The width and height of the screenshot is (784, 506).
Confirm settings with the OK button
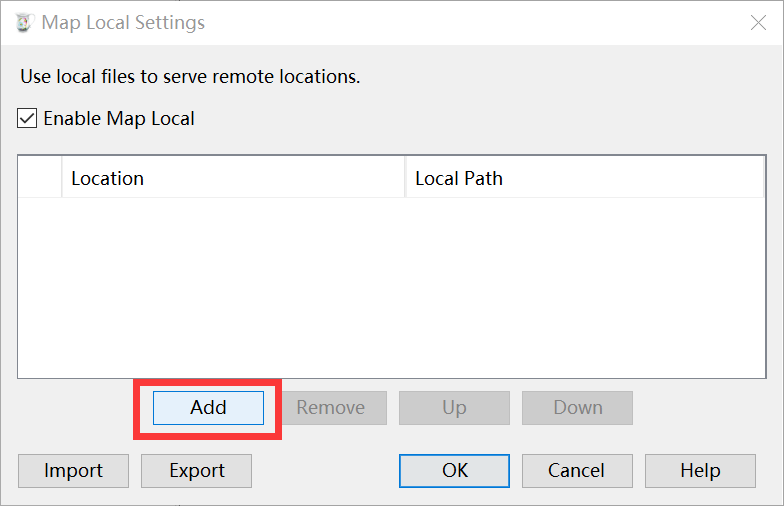coord(454,471)
